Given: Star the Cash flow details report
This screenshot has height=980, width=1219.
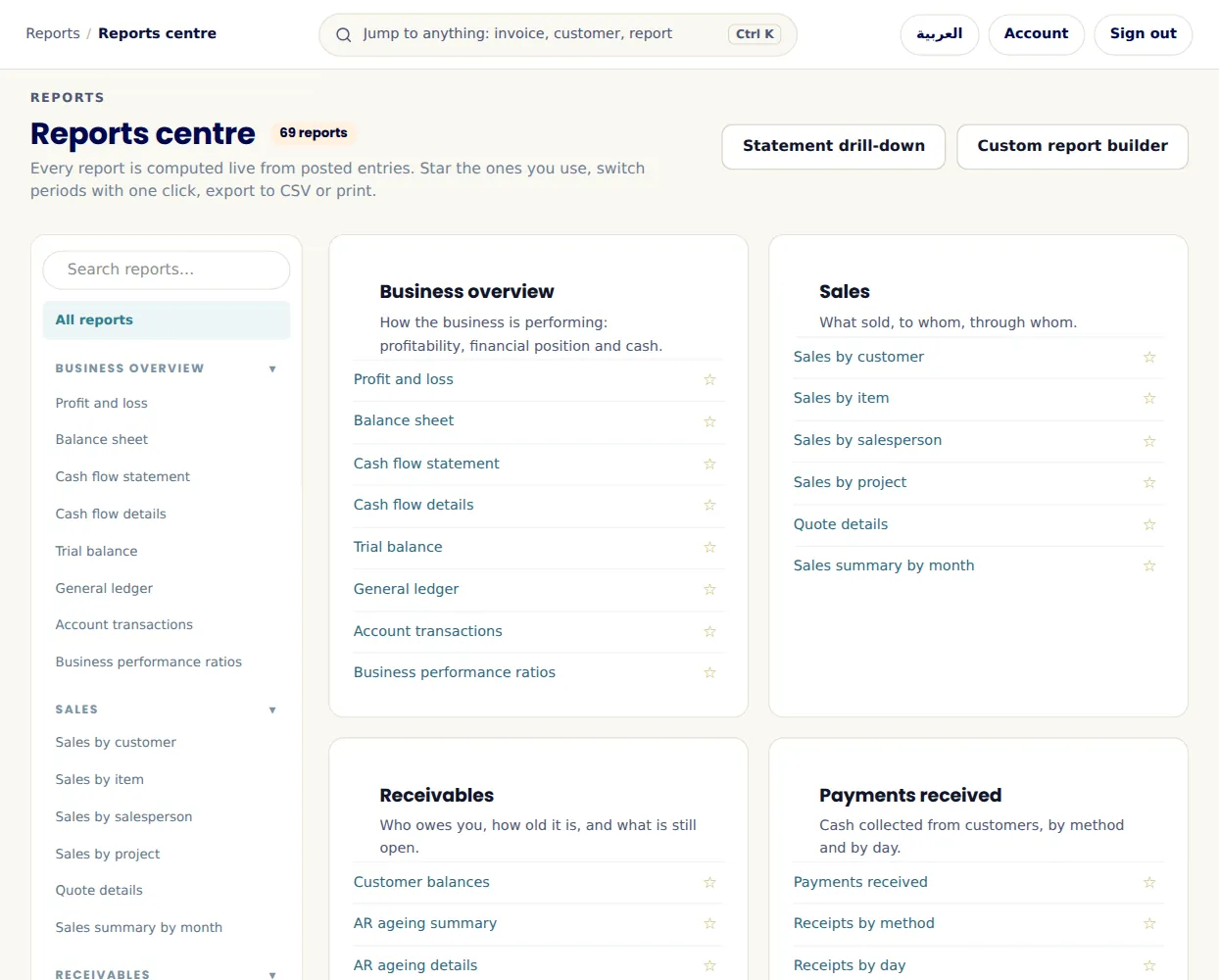Looking at the screenshot, I should point(709,505).
